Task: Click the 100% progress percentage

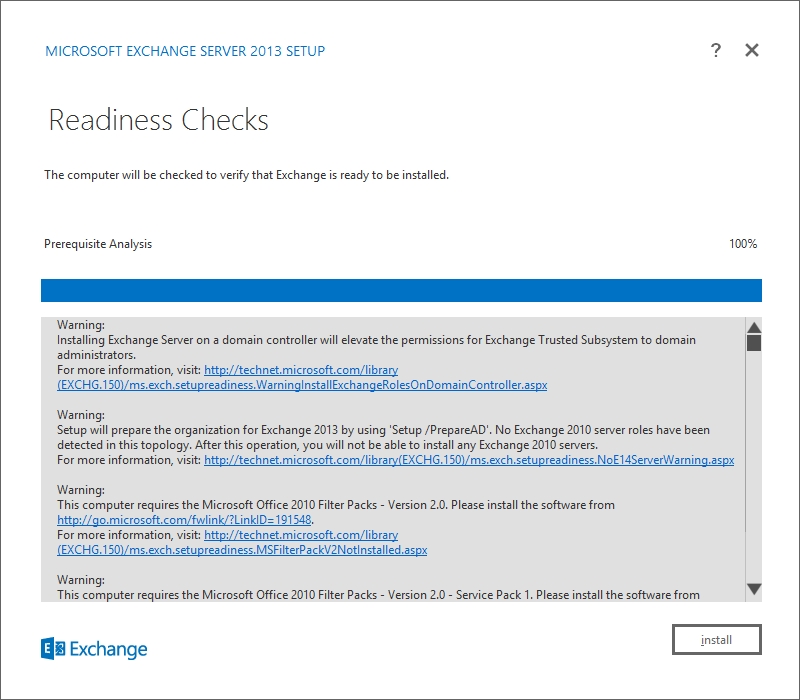Action: pos(742,244)
